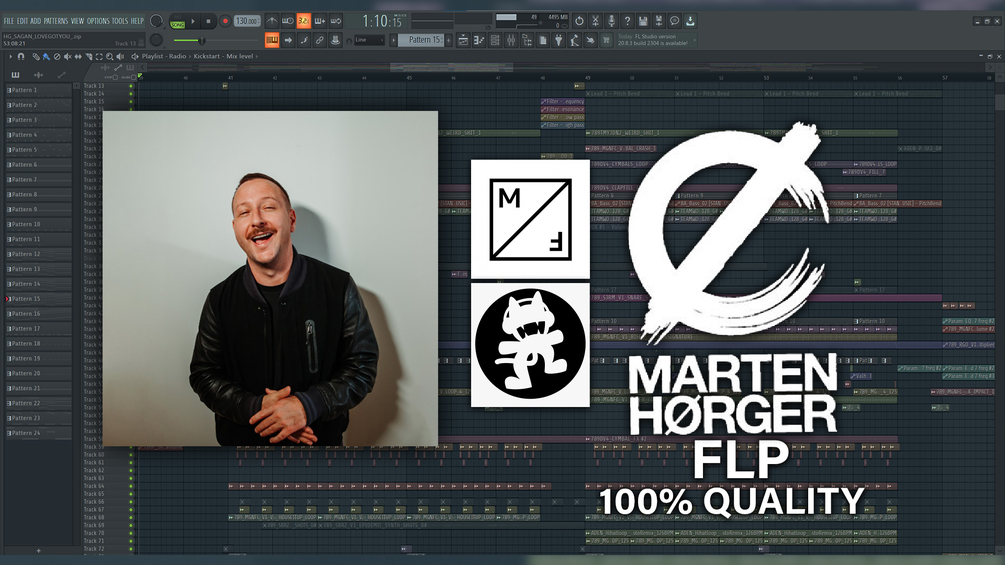Open the FILE menu
The width and height of the screenshot is (1005, 565).
tap(8, 21)
